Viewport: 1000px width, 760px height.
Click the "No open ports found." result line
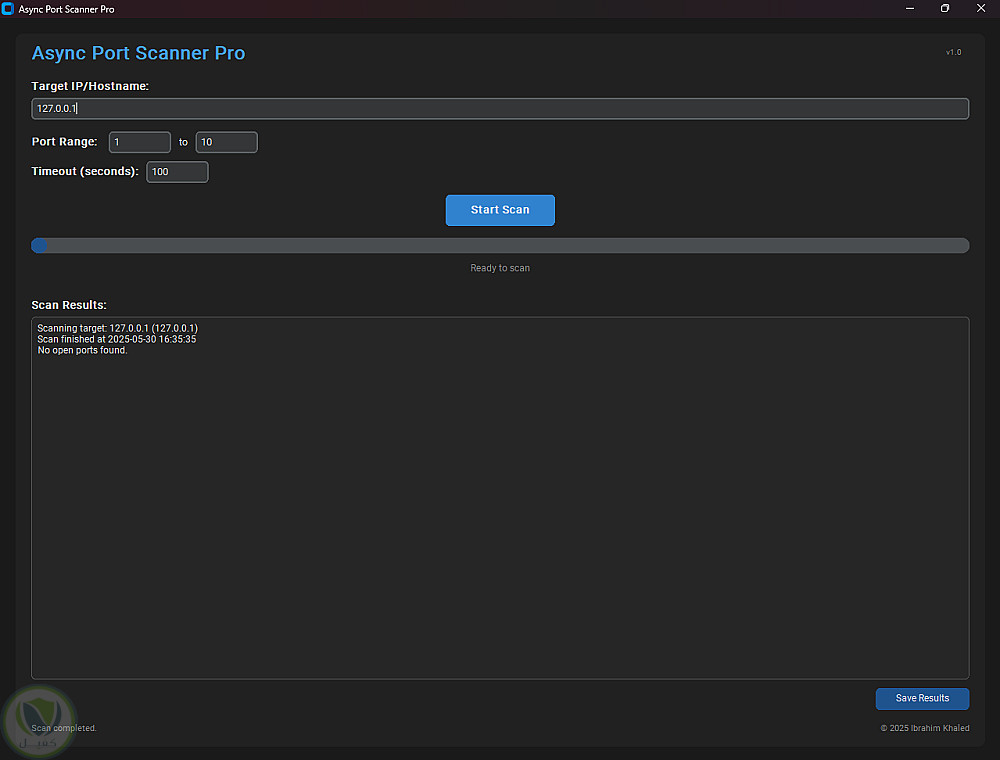click(x=82, y=350)
